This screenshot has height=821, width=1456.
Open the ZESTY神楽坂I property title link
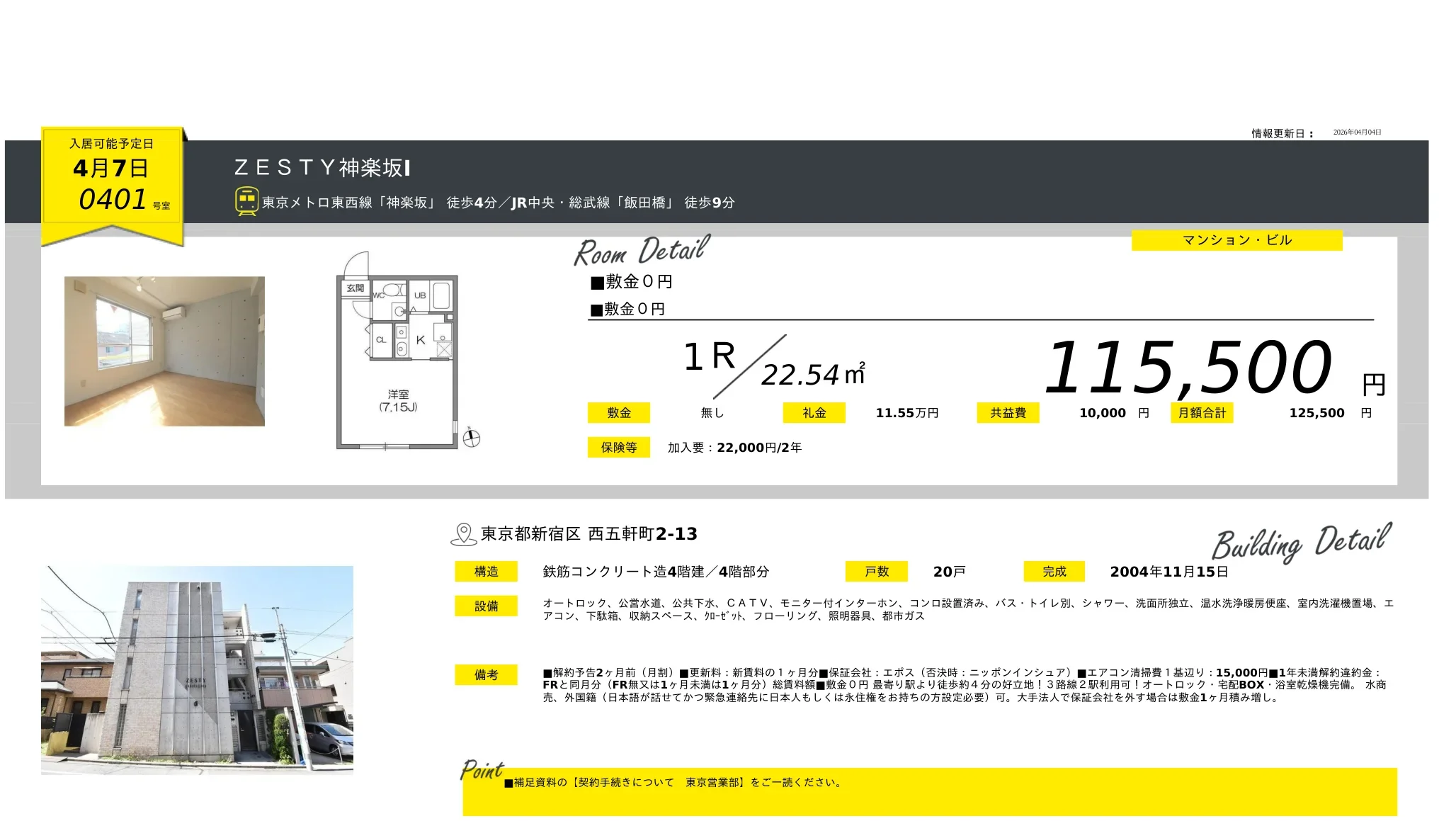pos(322,169)
